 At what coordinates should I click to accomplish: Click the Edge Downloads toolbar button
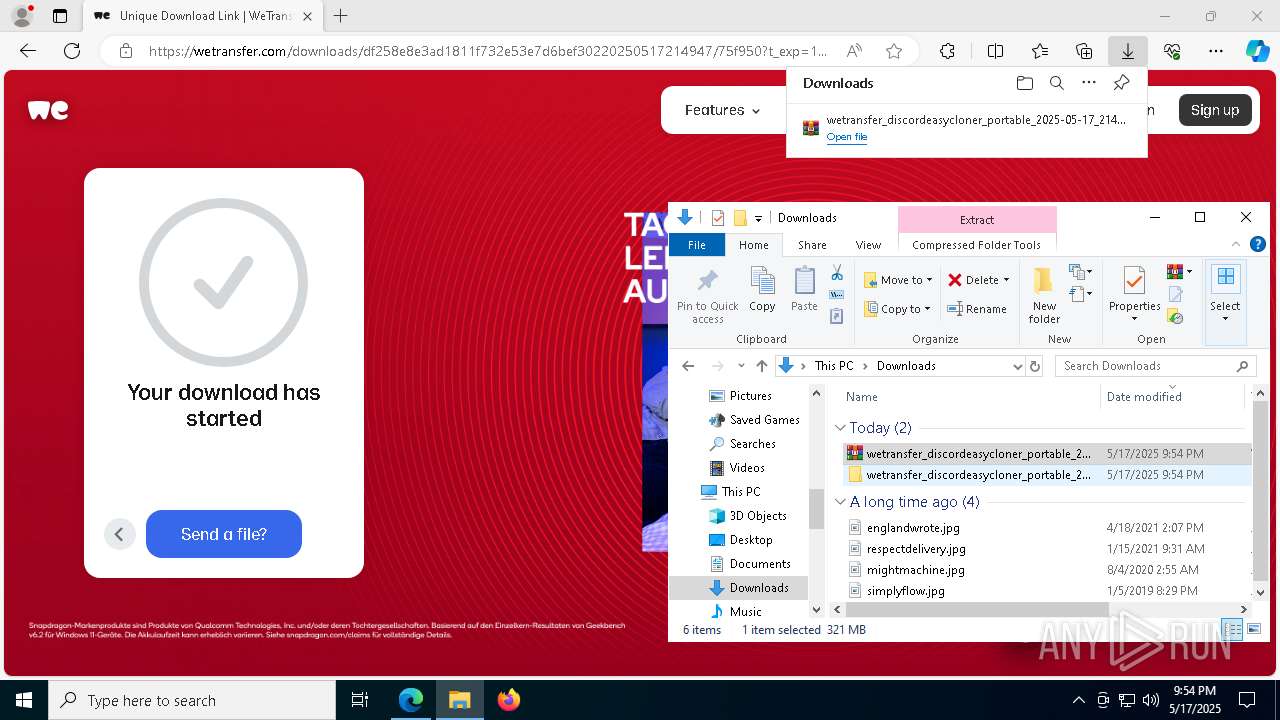[1127, 51]
